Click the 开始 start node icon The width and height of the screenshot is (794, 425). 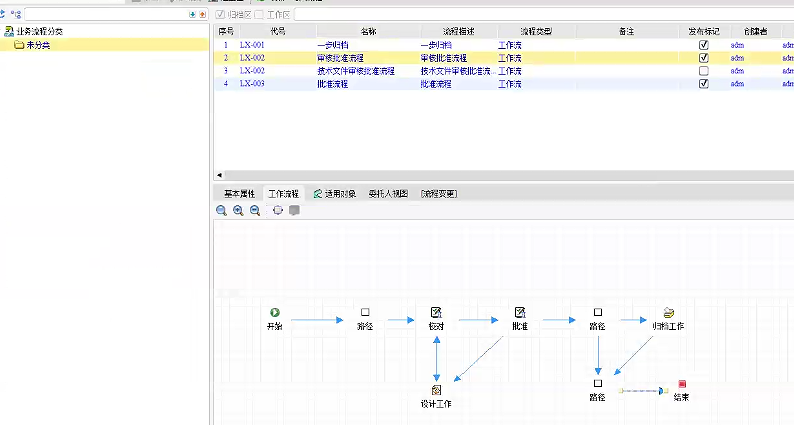274,313
